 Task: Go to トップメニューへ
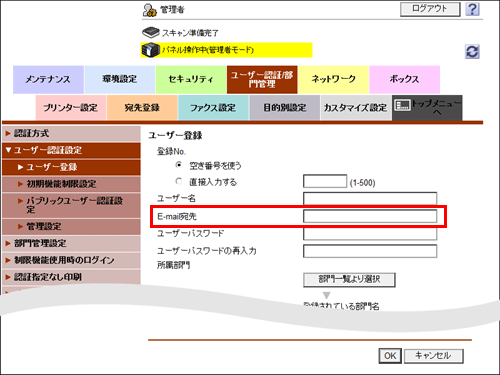pos(427,108)
